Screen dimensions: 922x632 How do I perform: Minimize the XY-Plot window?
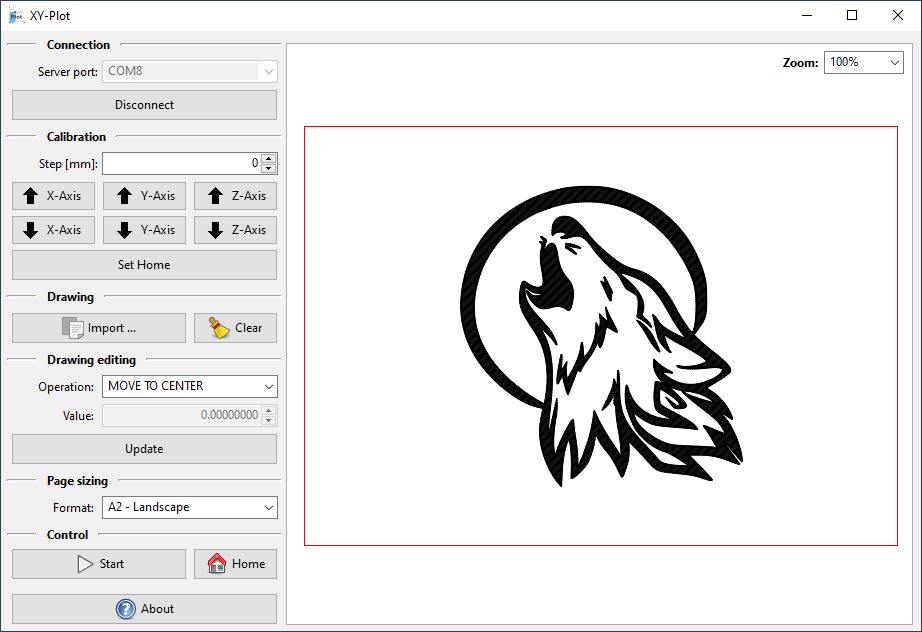pos(807,16)
